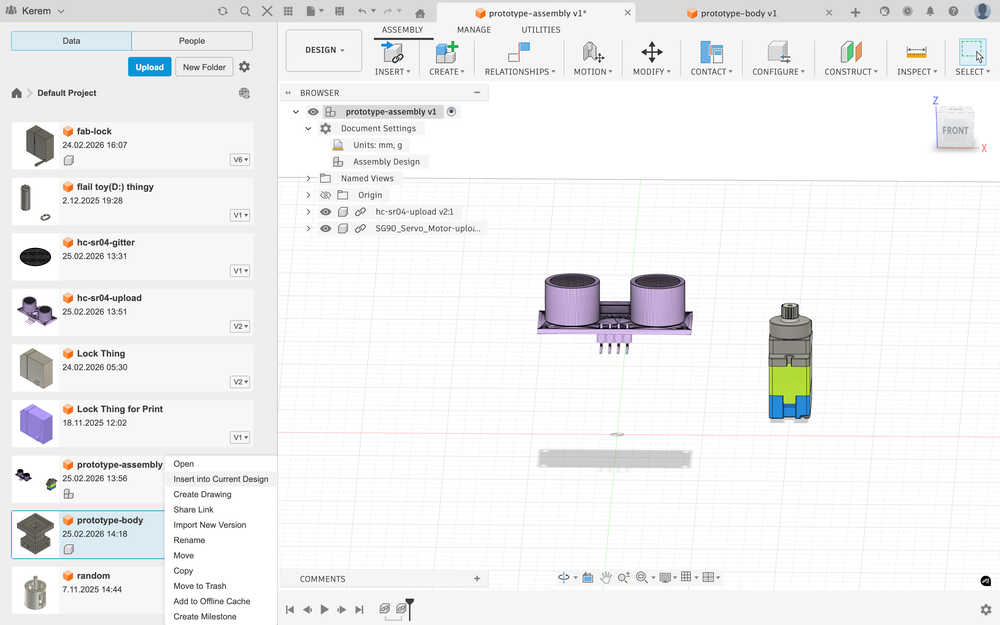Click the Create component icon
Image resolution: width=1000 pixels, height=625 pixels.
[x=446, y=52]
